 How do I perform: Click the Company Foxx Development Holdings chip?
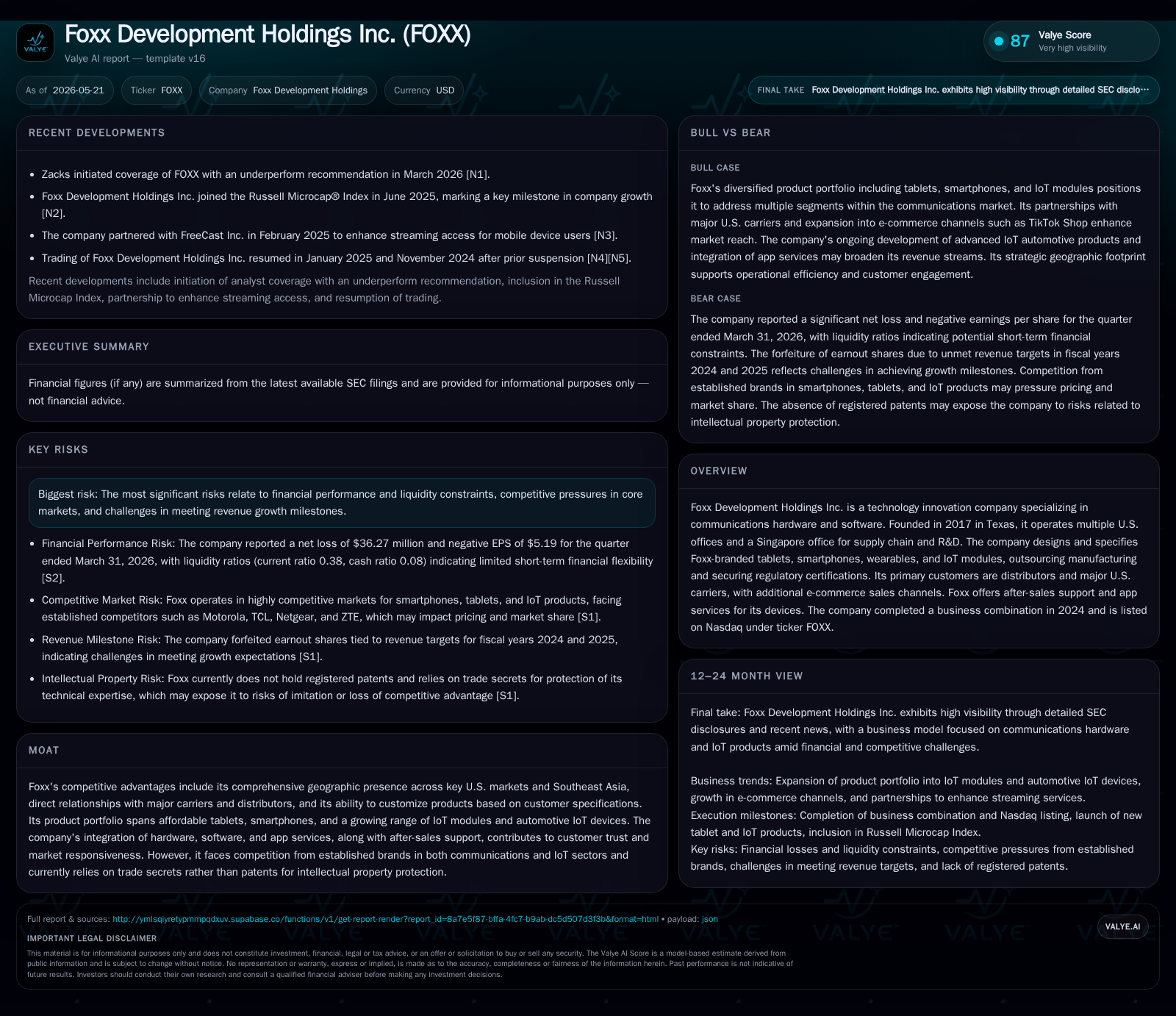[x=288, y=90]
